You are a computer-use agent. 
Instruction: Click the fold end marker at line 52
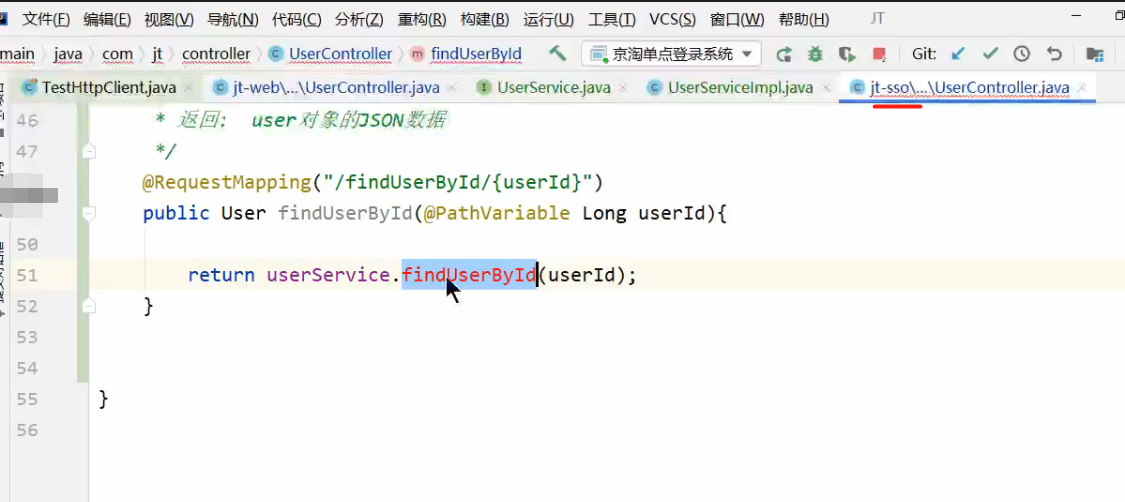click(90, 306)
